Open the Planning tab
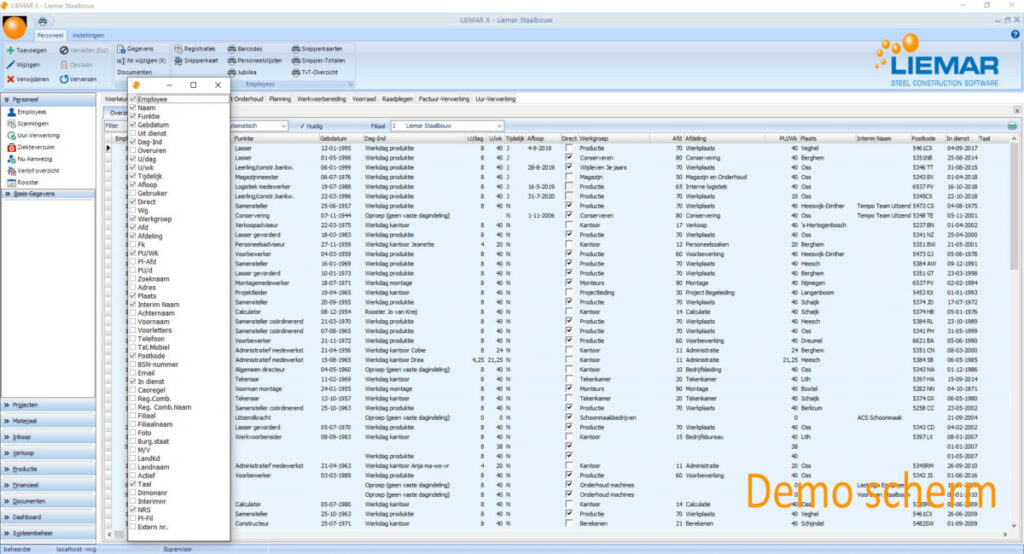Viewport: 1024px width, 554px height. (280, 99)
